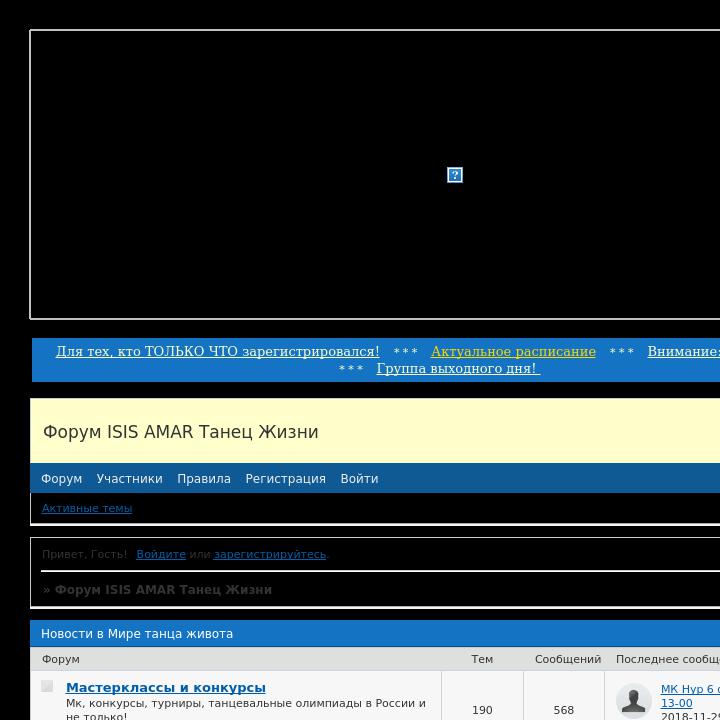The height and width of the screenshot is (720, 720).
Task: Click the message count '568'
Action: point(563,710)
